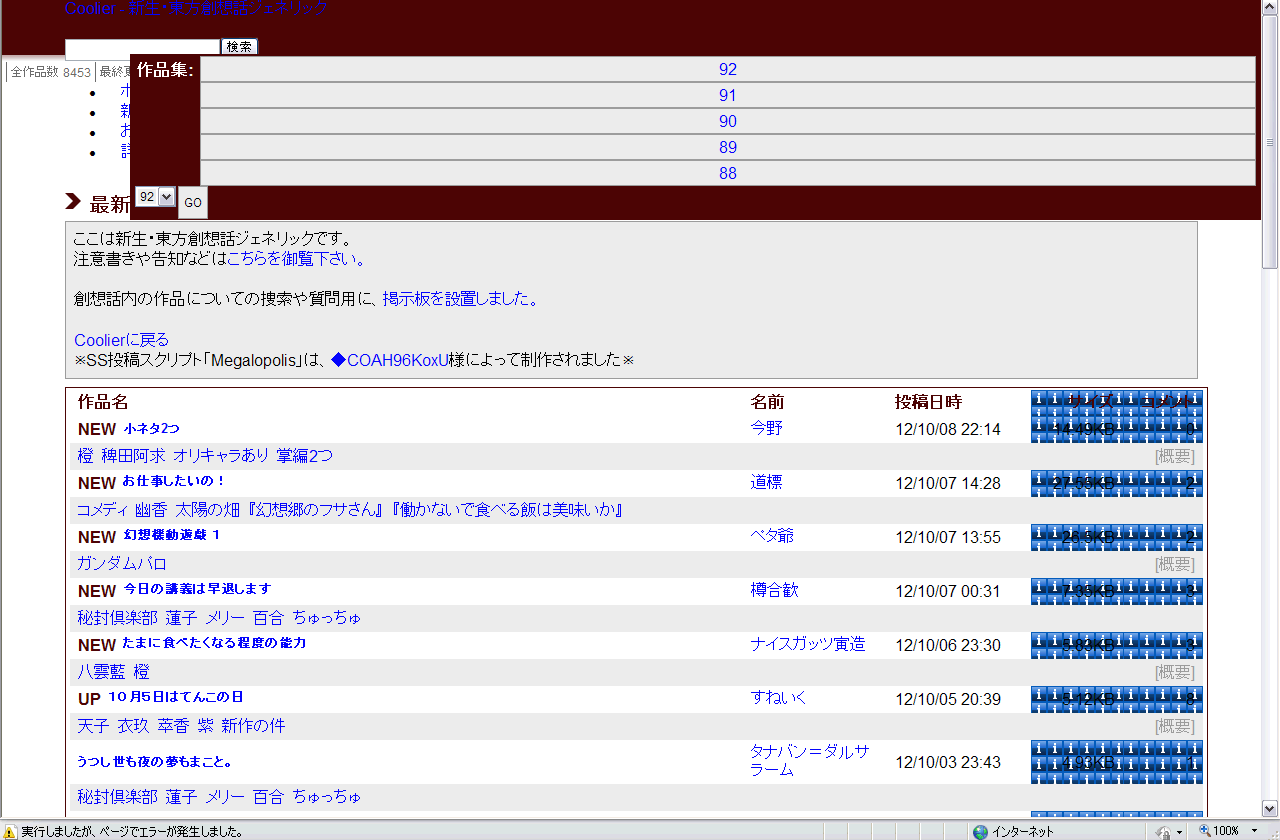Click the blue info tile for お仕事したいの！ row
The image size is (1280, 840).
click(x=1116, y=483)
